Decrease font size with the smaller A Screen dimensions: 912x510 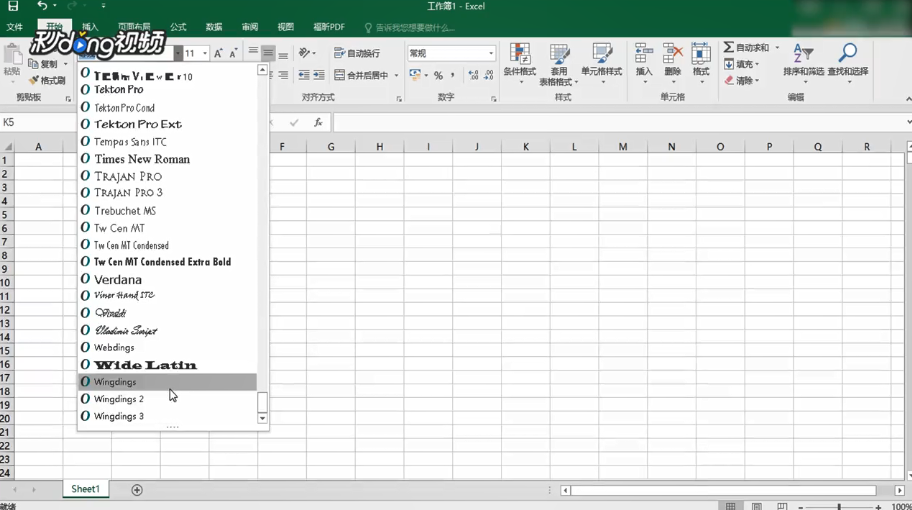point(233,53)
